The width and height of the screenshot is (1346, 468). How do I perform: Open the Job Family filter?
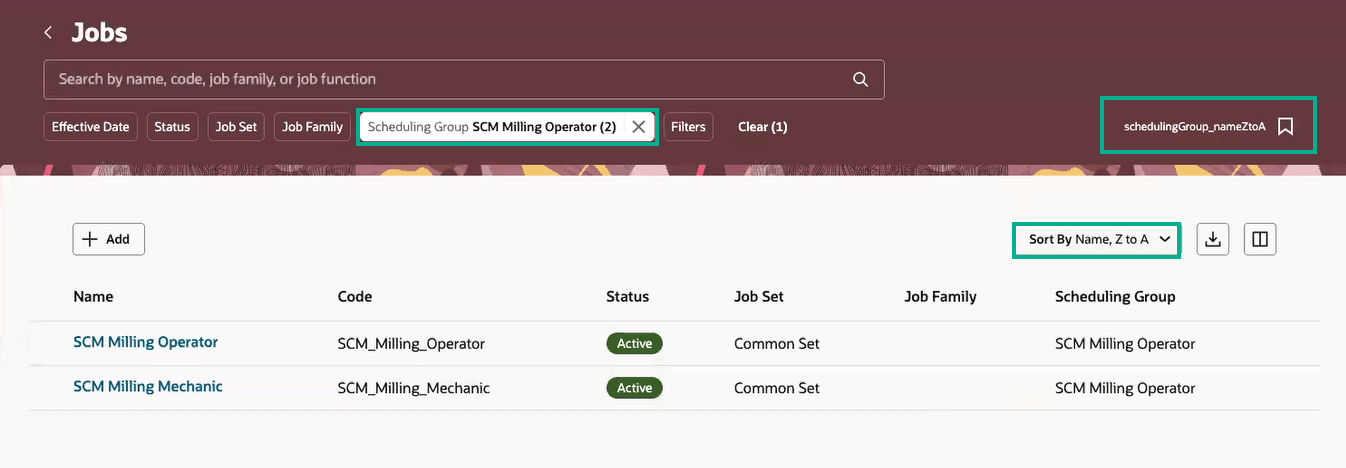coord(312,127)
